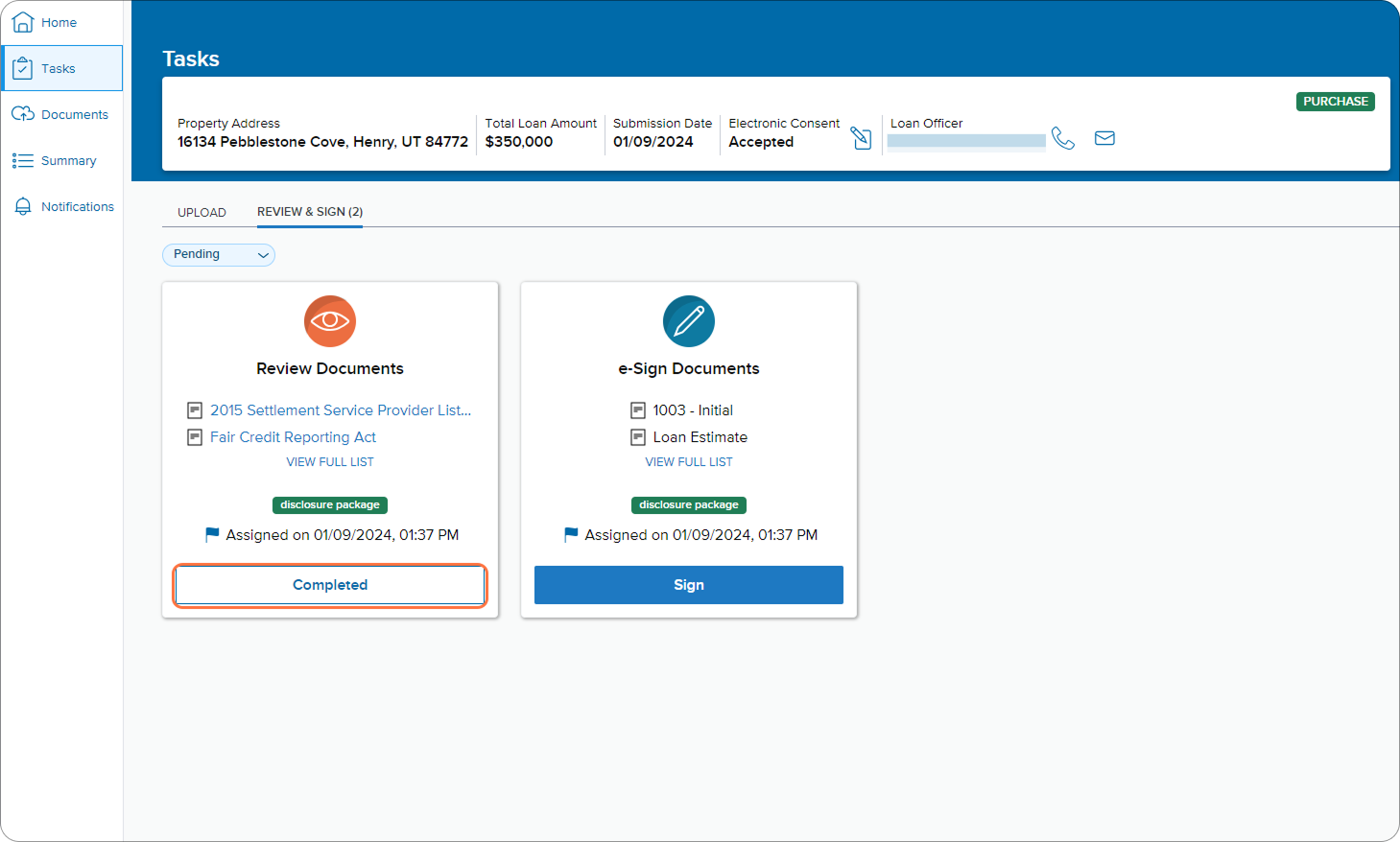Click the Review Documents heading
1400x842 pixels.
[x=330, y=368]
